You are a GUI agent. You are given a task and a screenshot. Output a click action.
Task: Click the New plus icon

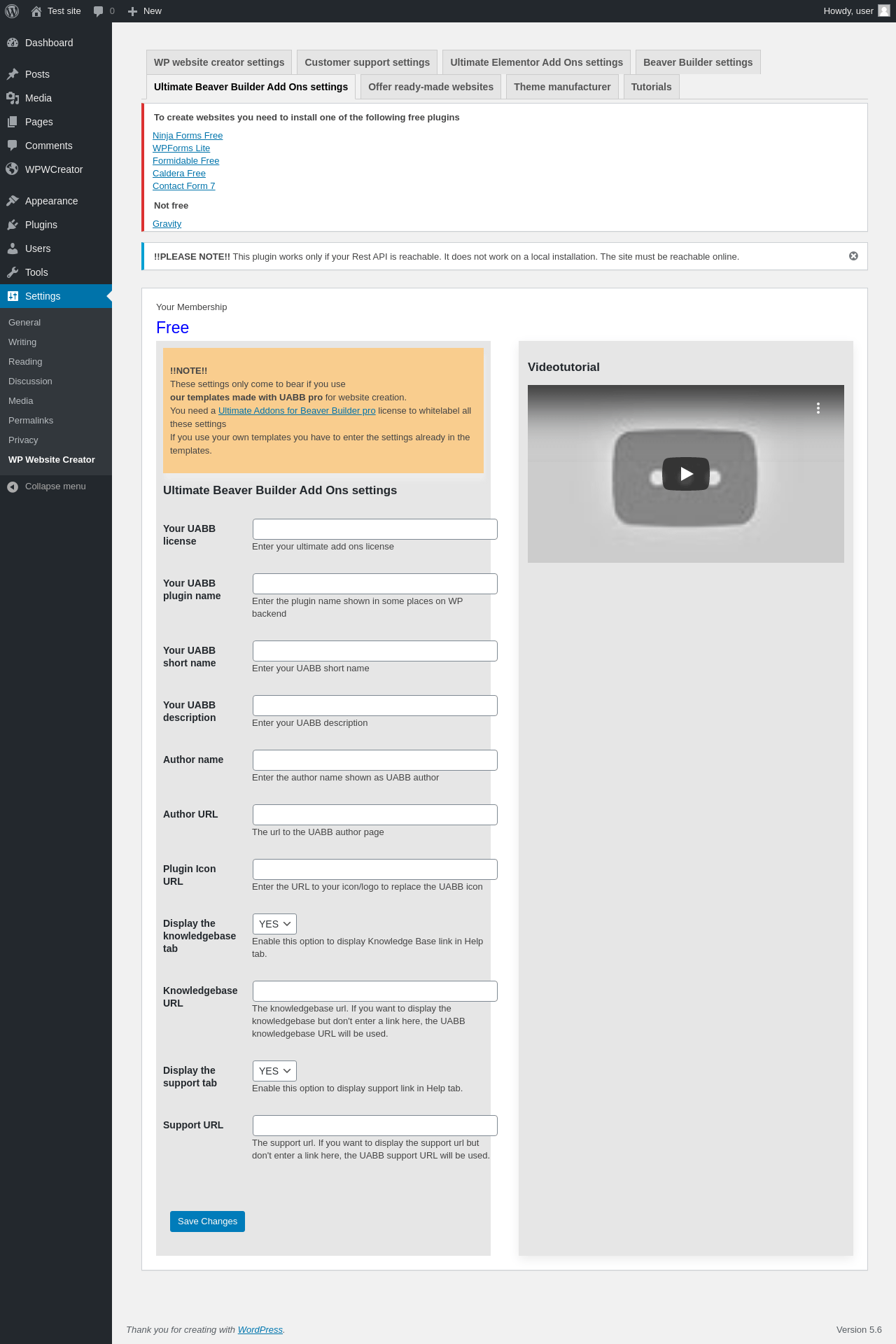132,11
